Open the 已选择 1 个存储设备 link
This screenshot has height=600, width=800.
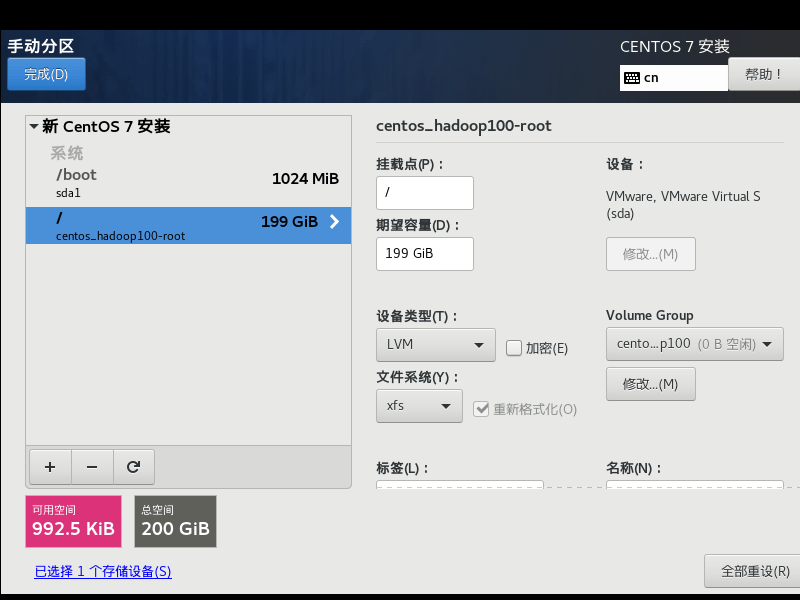pos(103,570)
